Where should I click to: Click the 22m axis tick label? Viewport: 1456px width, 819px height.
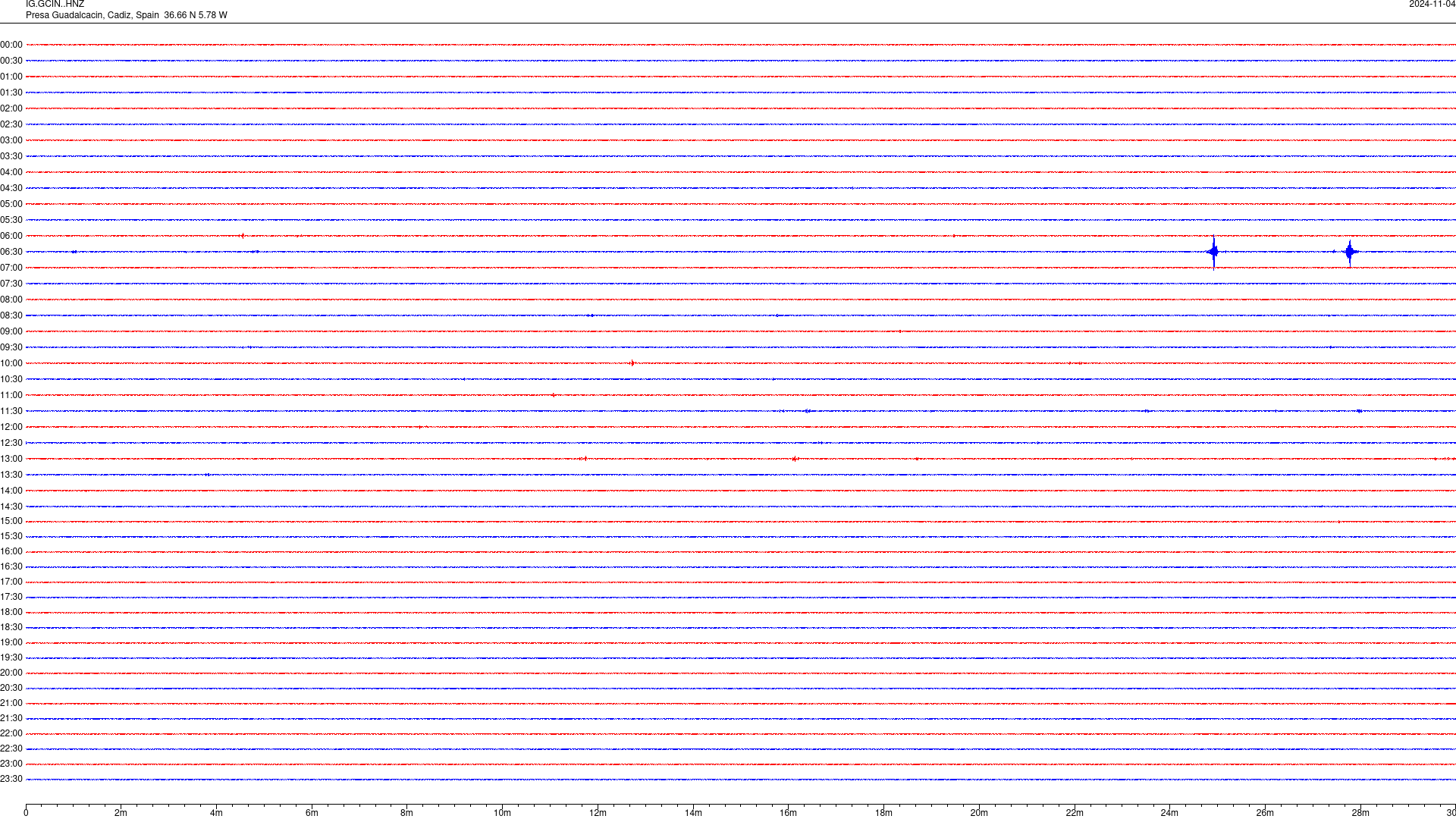1075,813
